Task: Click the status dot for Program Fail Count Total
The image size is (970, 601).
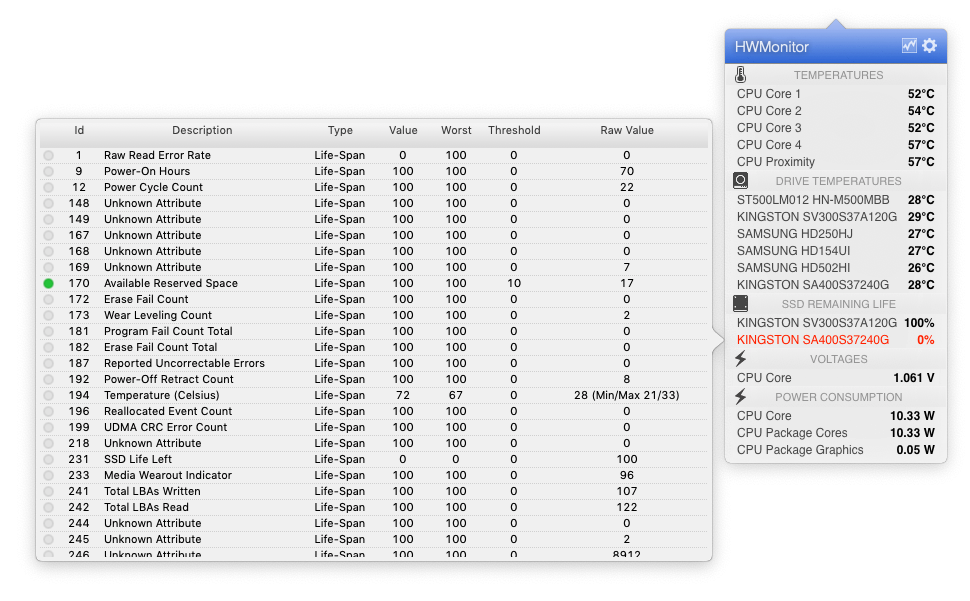Action: (x=48, y=331)
